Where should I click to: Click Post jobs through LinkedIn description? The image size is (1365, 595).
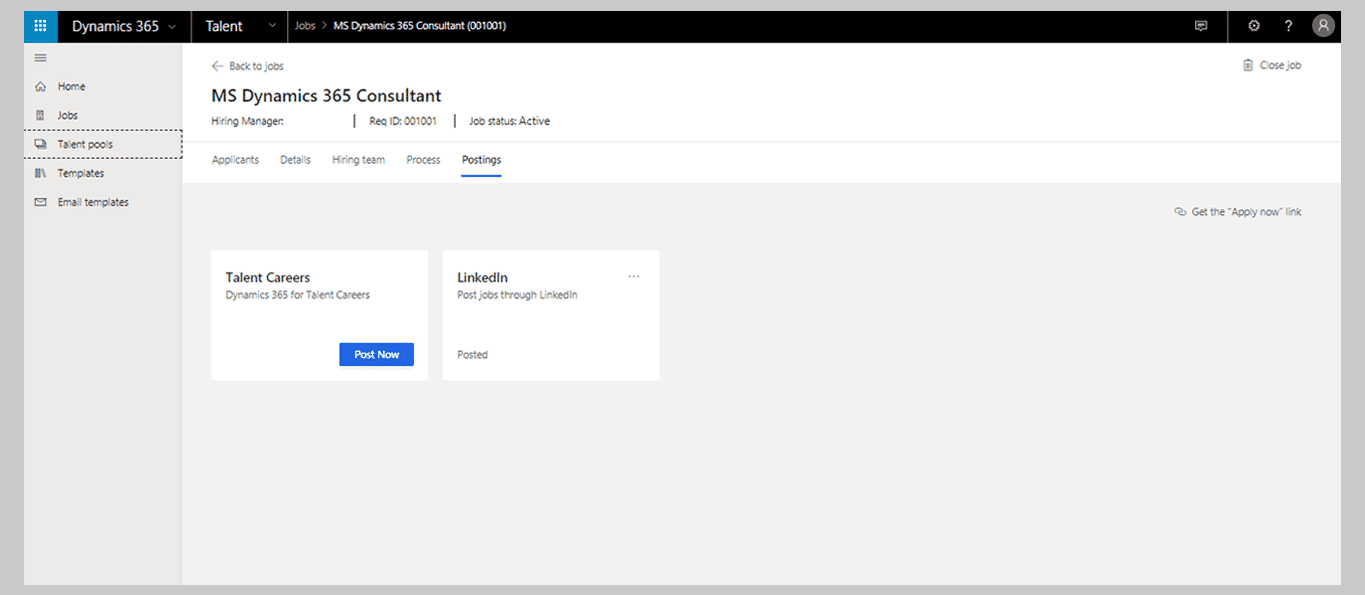[x=517, y=295]
